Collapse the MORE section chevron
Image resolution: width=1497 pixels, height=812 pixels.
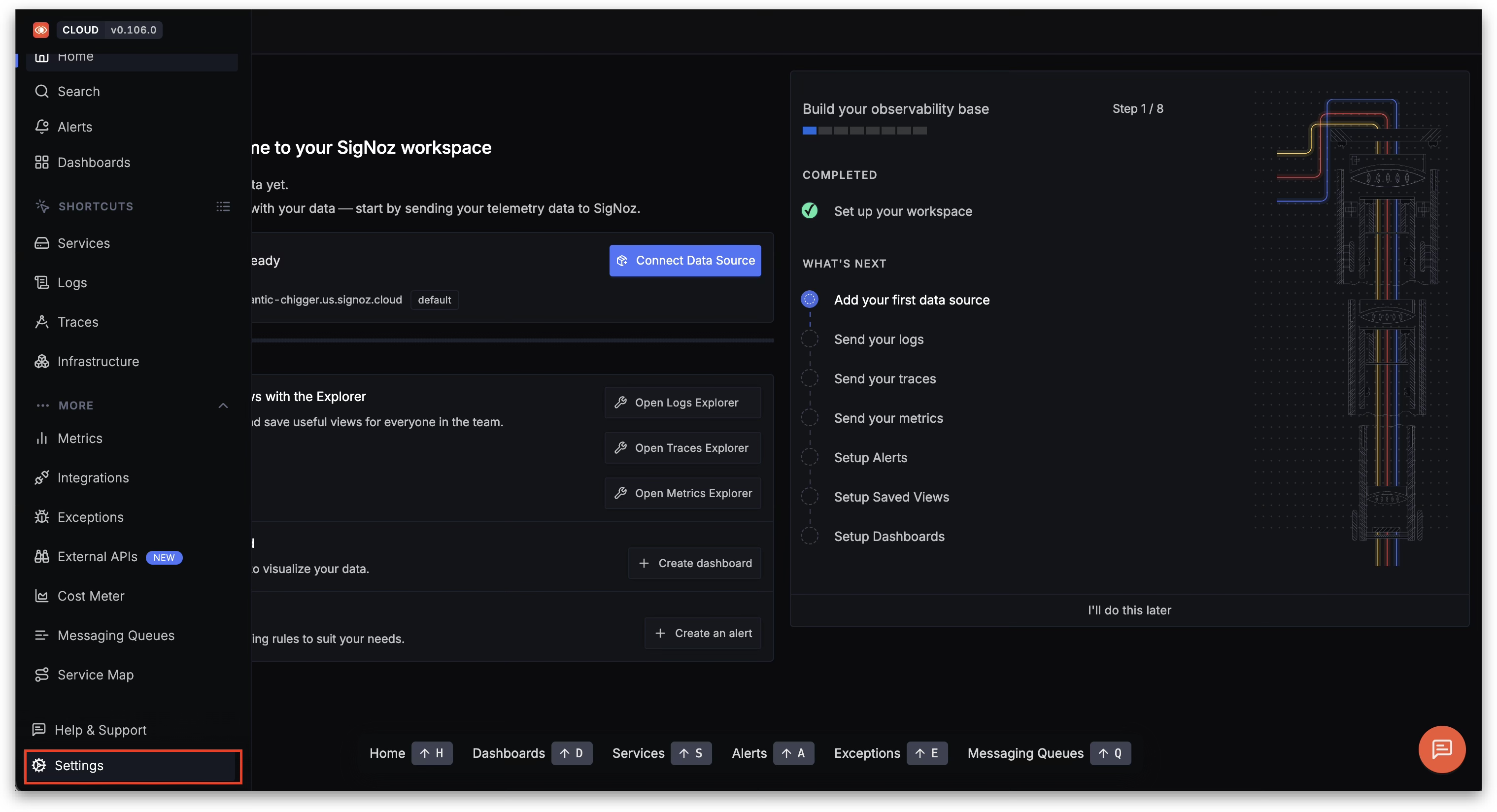point(223,406)
